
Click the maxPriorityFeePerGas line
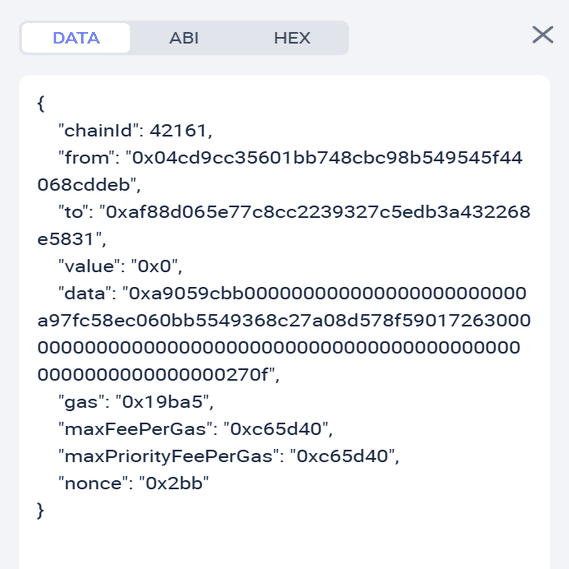click(229, 456)
